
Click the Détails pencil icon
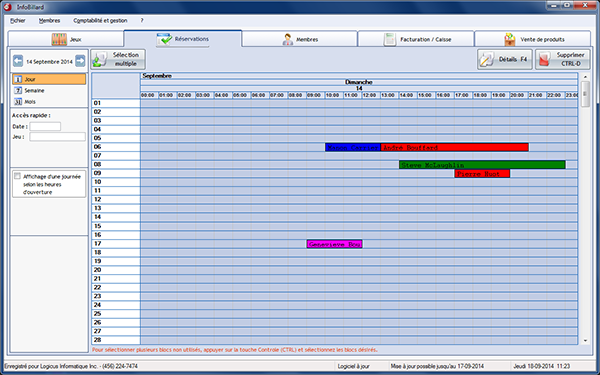487,59
